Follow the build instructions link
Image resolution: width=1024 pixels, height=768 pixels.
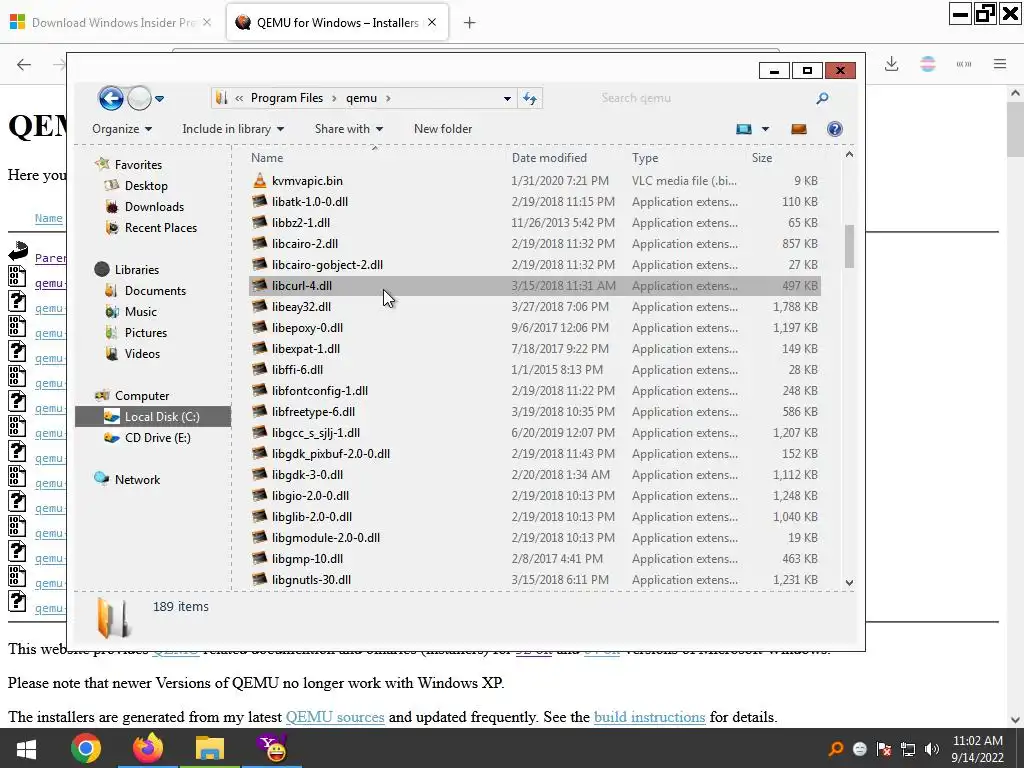pyautogui.click(x=649, y=717)
